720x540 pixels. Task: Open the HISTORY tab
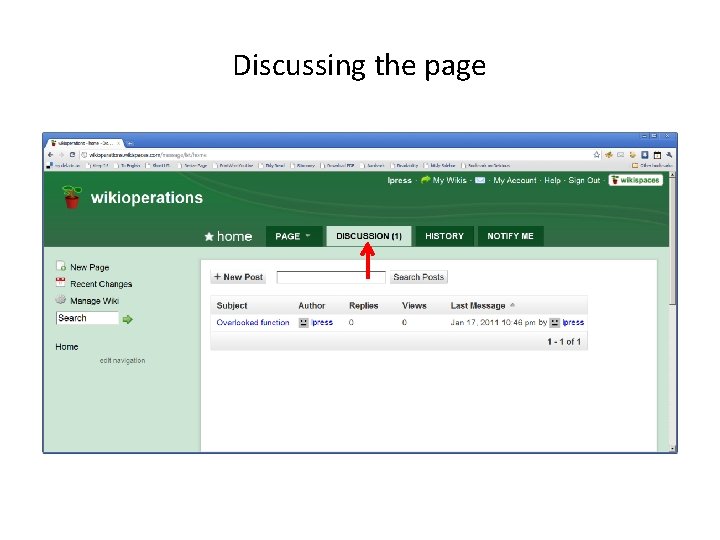tap(444, 236)
